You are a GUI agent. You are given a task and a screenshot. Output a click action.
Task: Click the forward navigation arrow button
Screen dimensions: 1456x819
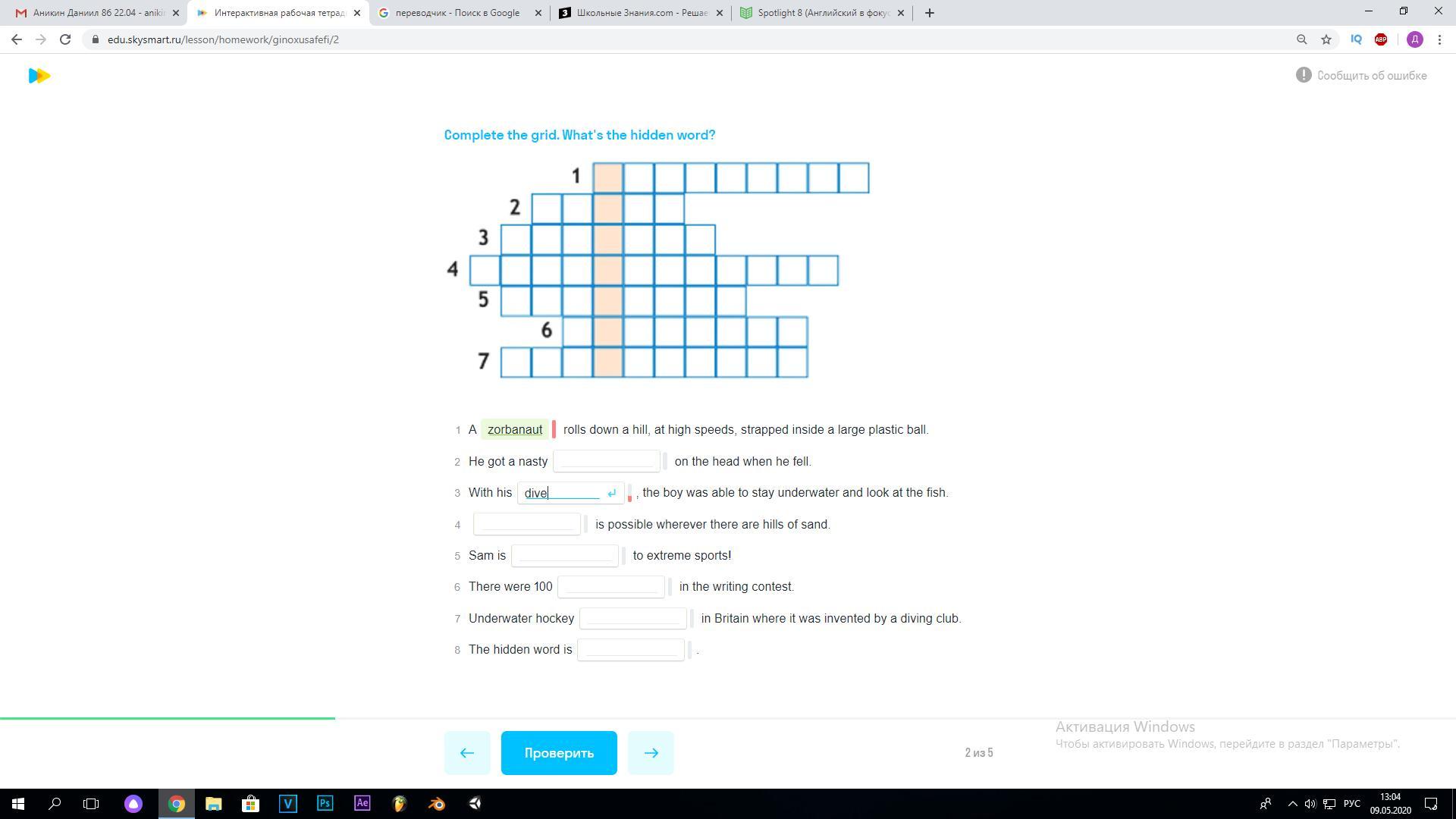[651, 752]
